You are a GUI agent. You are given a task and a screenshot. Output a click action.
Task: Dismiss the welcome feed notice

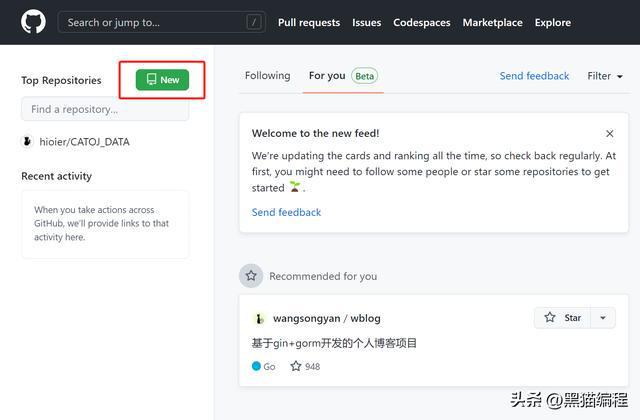point(609,133)
